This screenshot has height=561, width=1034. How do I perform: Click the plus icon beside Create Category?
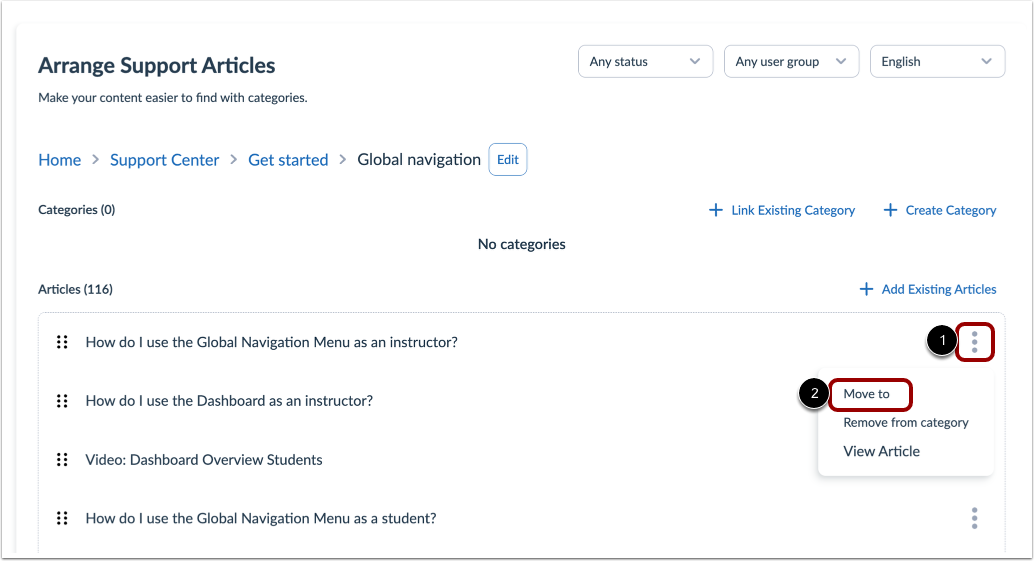(x=890, y=210)
